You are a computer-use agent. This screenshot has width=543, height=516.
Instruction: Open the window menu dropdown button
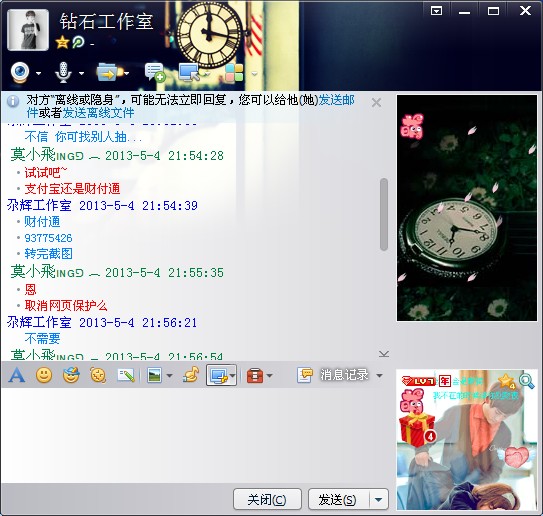click(x=436, y=11)
